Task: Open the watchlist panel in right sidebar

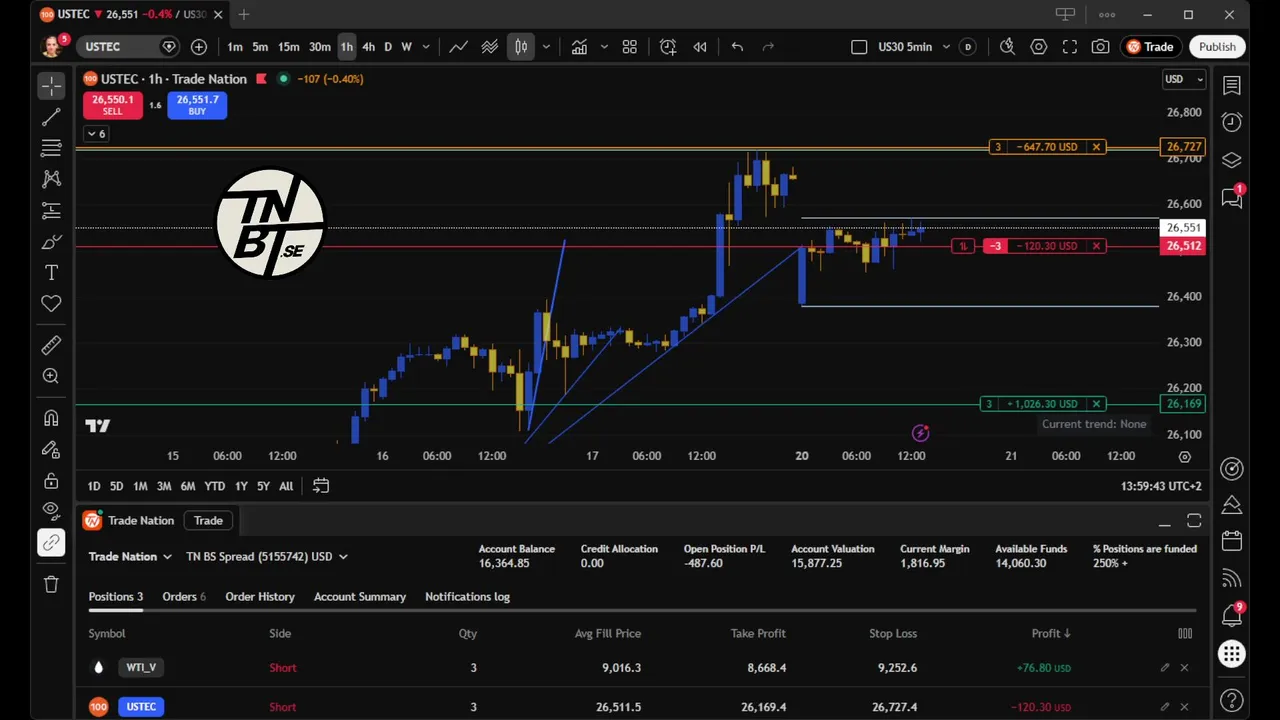Action: pyautogui.click(x=1232, y=86)
